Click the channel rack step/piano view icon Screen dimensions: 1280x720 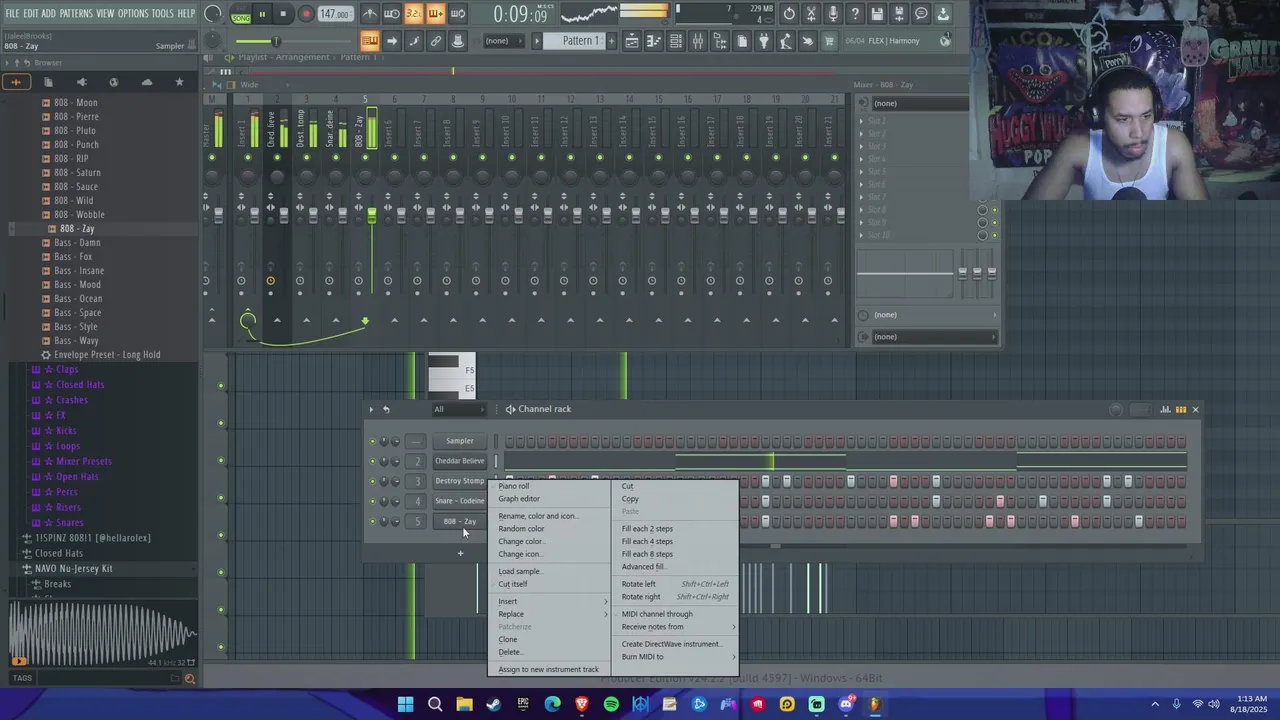[x=1181, y=409]
